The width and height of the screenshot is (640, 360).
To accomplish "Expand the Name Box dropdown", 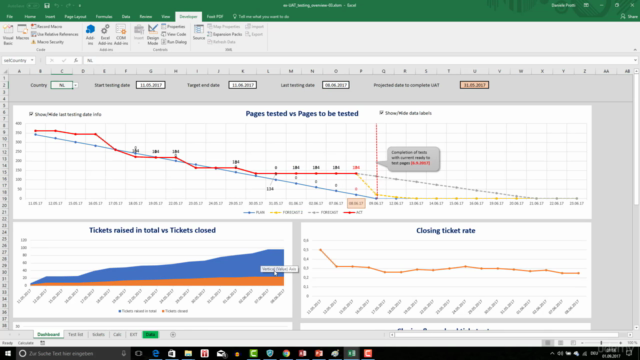I will 32,60.
